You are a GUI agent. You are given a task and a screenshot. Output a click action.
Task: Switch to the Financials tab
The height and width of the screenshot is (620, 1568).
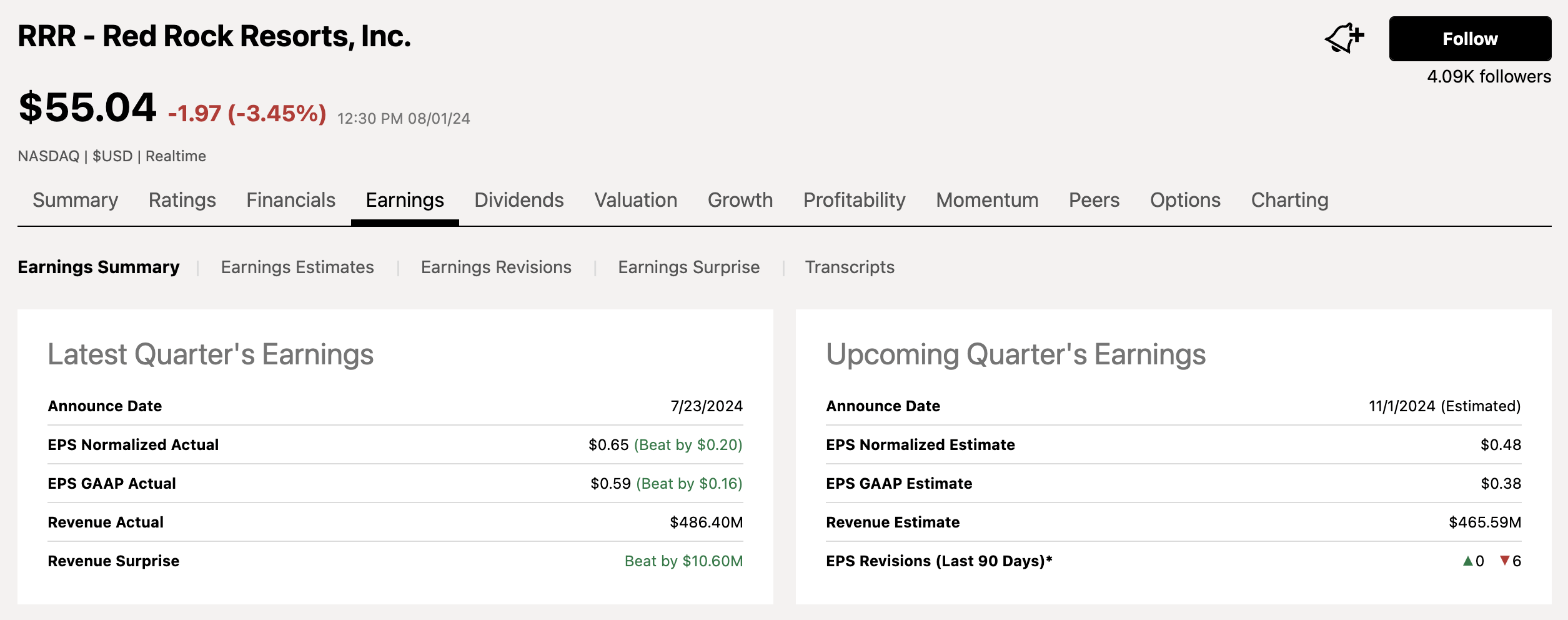(290, 200)
